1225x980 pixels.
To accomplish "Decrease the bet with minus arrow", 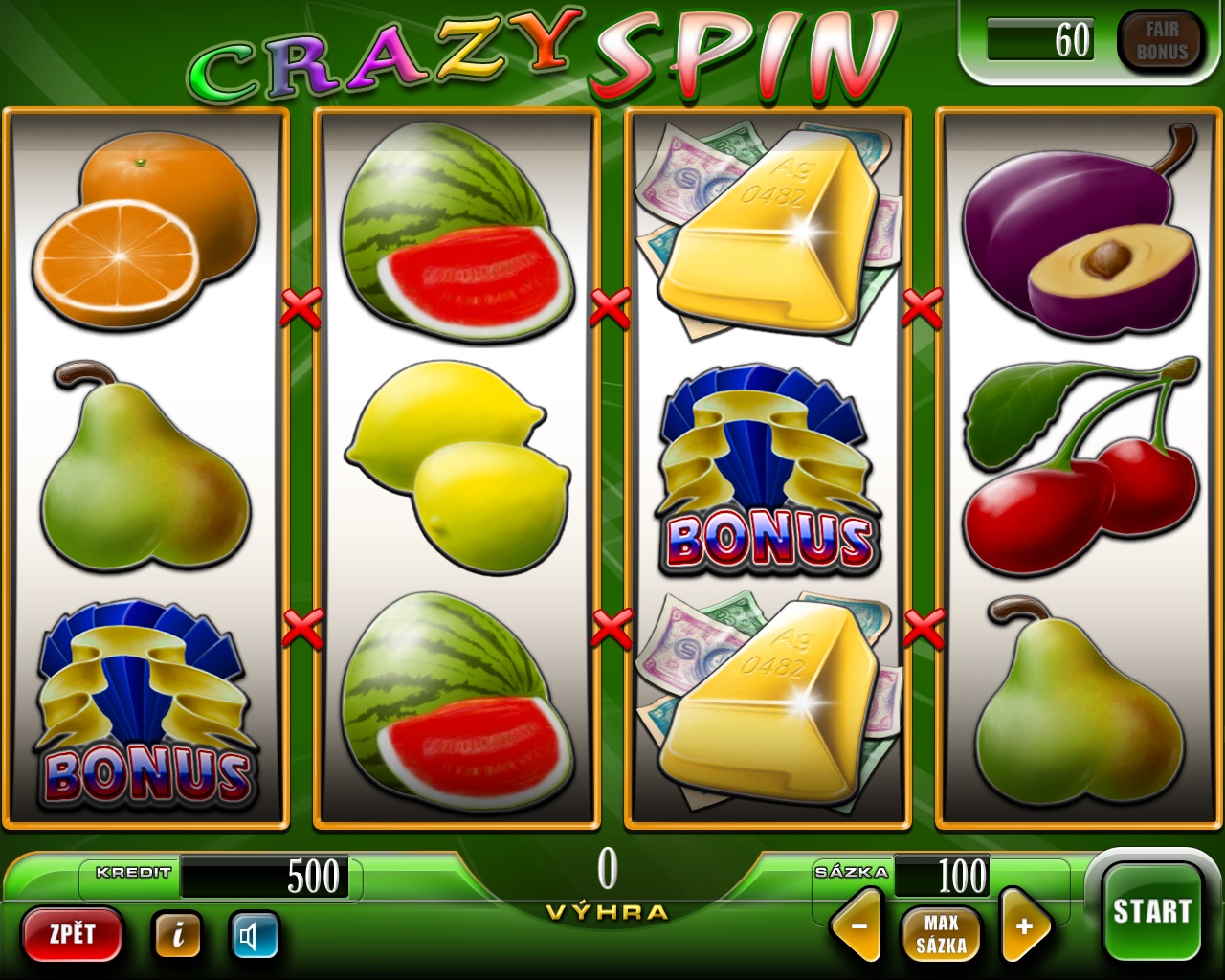I will [x=857, y=925].
